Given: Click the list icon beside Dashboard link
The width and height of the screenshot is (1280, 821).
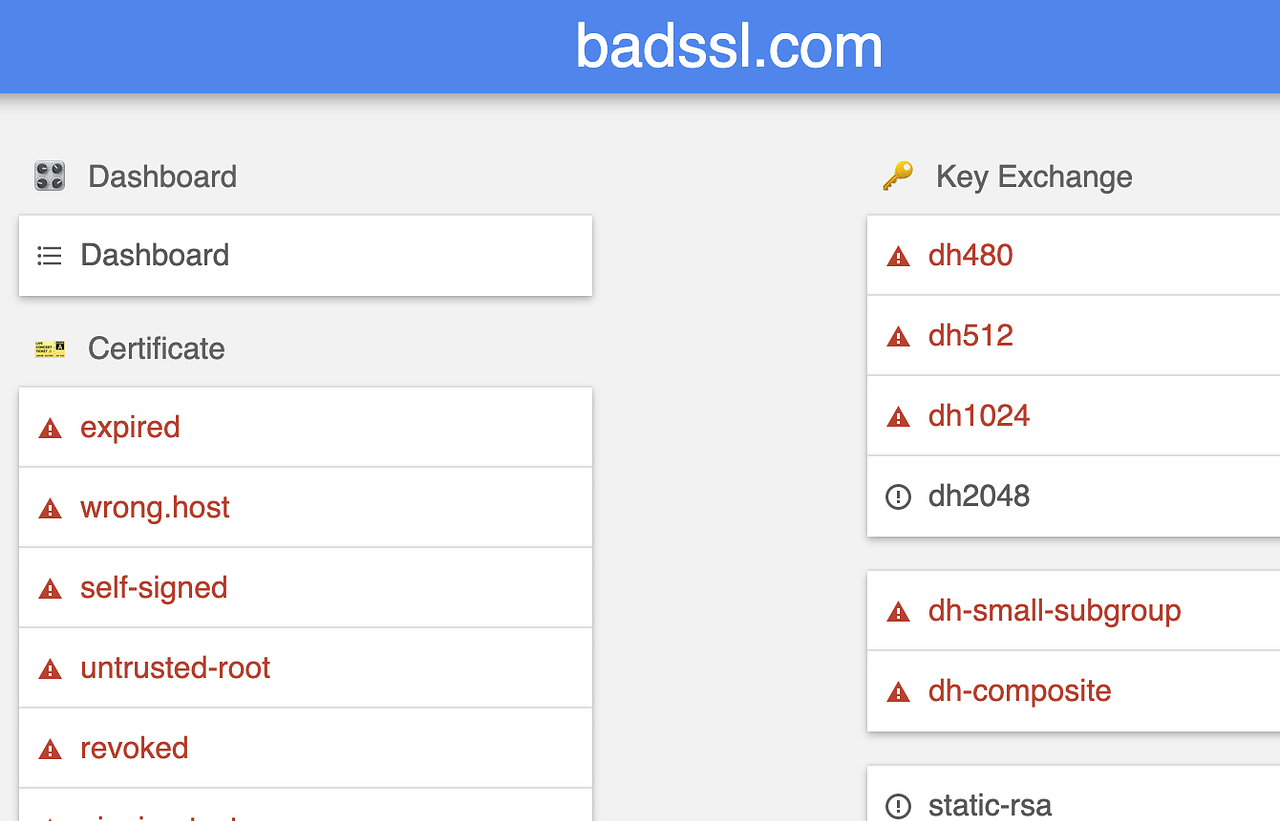Looking at the screenshot, I should coord(49,256).
